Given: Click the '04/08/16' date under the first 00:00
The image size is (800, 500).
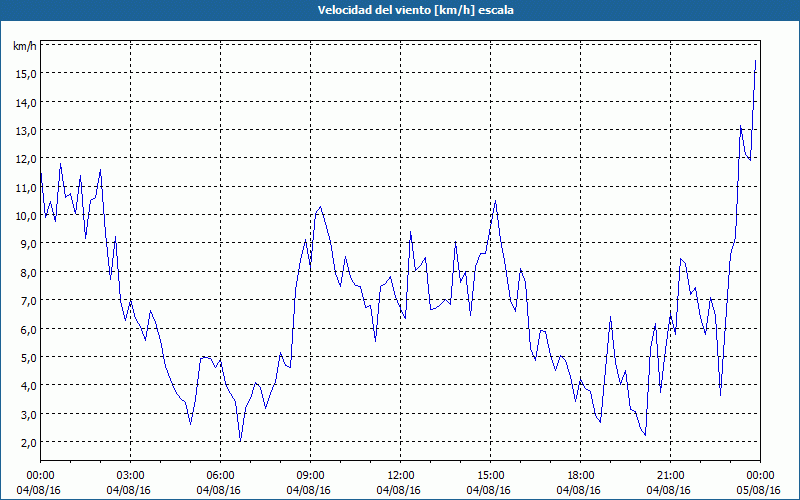Looking at the screenshot, I should [38, 490].
